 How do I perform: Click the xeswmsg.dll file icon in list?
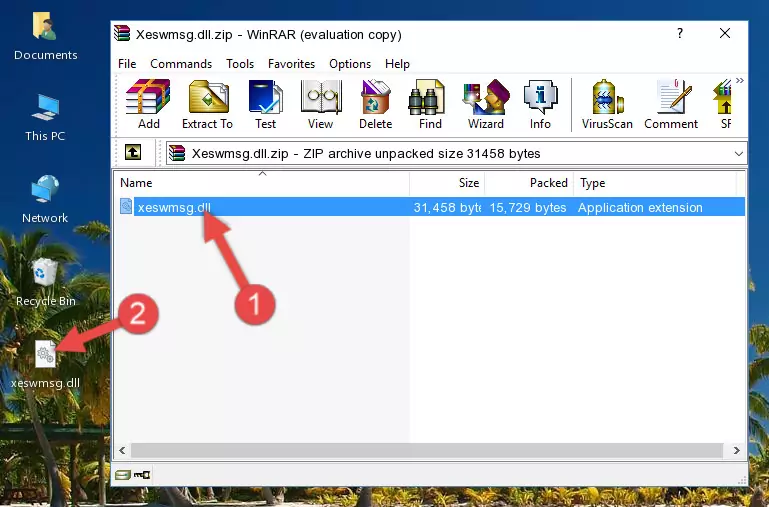point(126,206)
